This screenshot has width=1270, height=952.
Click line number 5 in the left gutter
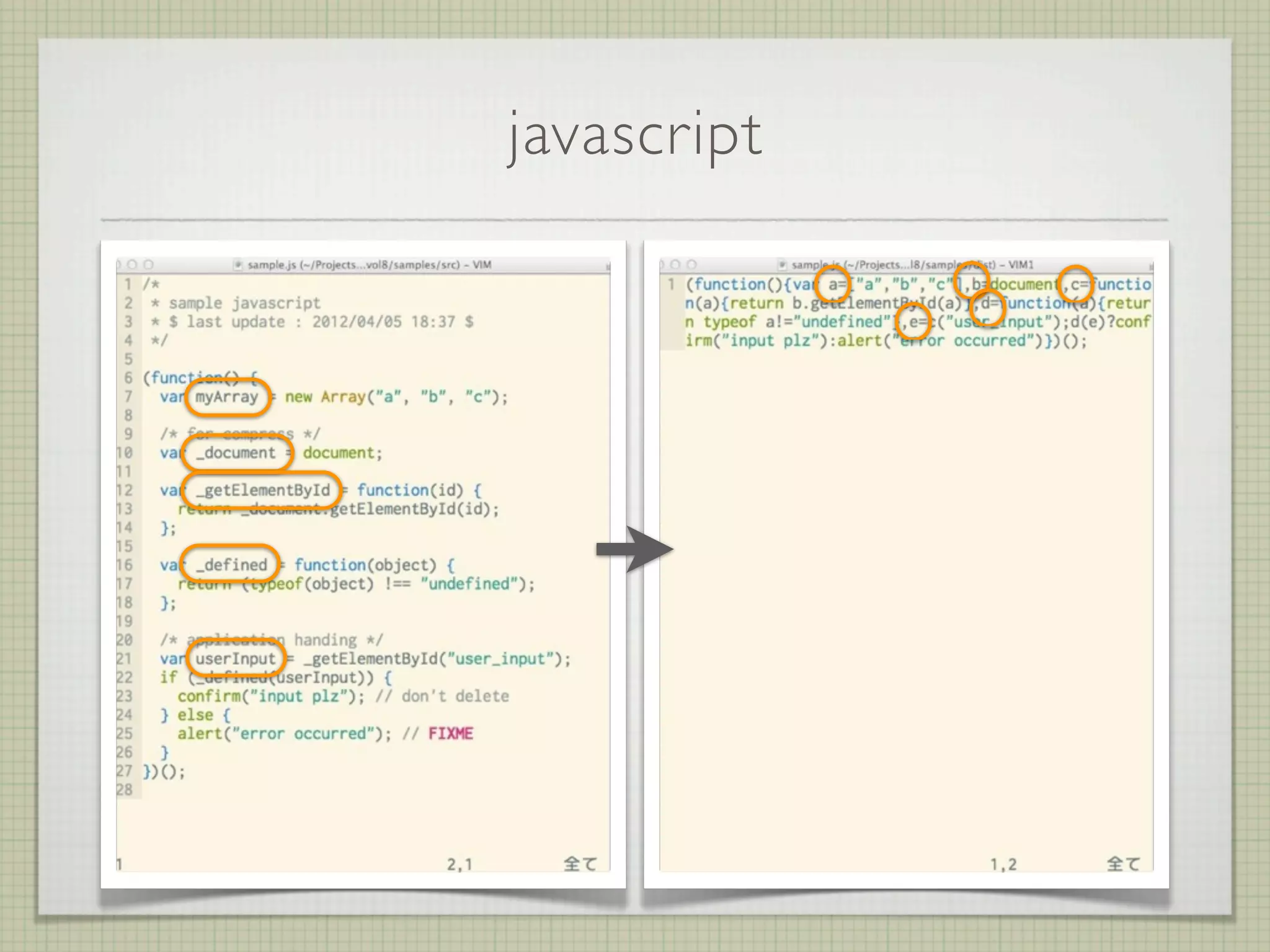[128, 359]
